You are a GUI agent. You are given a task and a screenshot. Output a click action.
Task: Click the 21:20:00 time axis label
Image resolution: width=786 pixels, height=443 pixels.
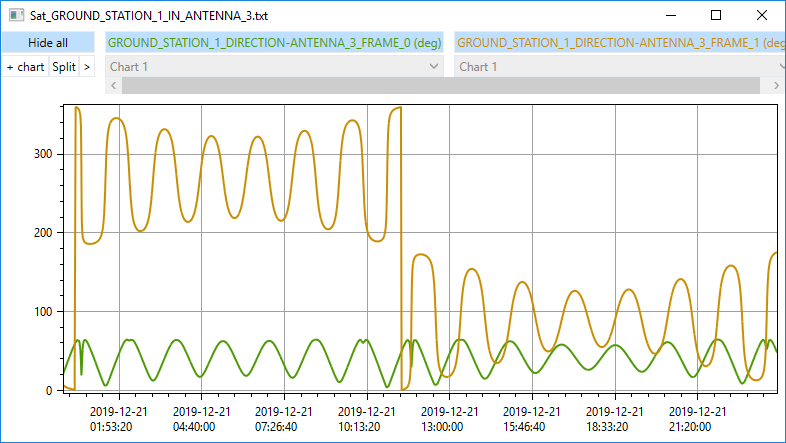[x=695, y=418]
